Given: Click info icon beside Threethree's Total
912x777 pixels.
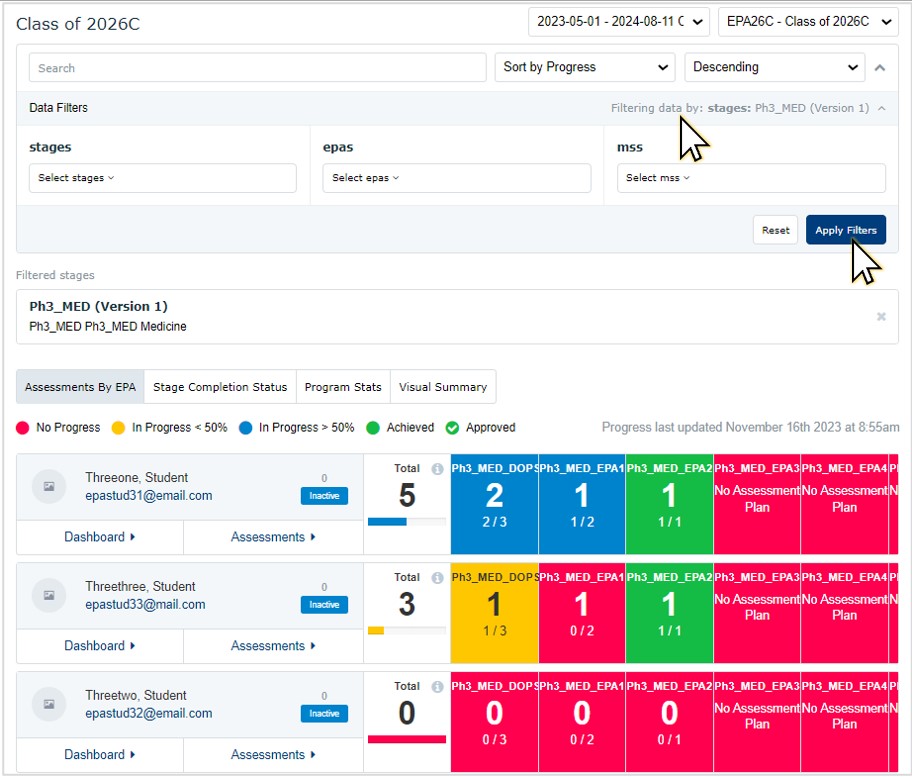Looking at the screenshot, I should click(x=437, y=578).
